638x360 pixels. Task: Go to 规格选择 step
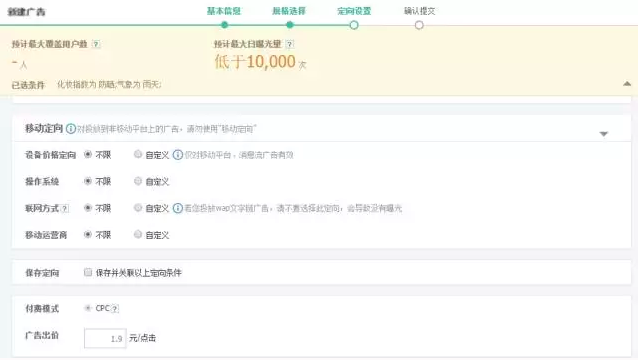point(289,11)
